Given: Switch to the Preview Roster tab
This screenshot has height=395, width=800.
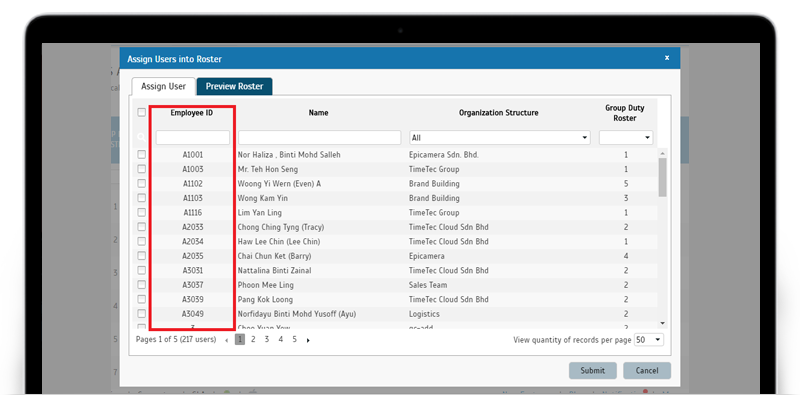Looking at the screenshot, I should (234, 86).
